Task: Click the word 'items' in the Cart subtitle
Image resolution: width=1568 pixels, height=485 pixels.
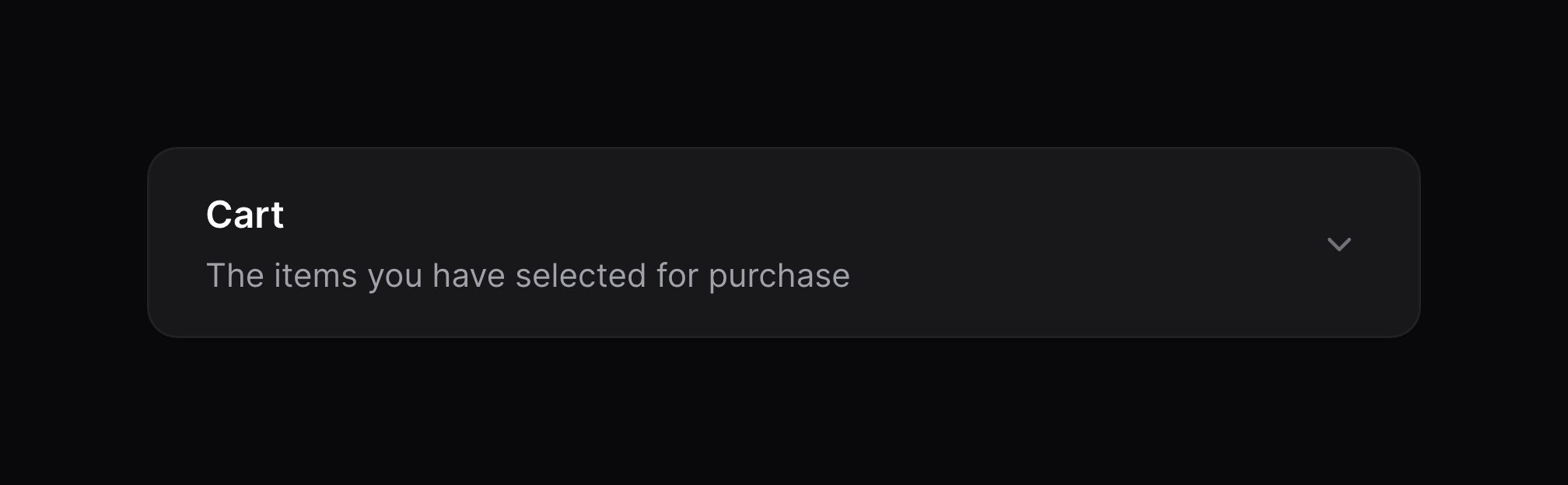Action: point(315,276)
